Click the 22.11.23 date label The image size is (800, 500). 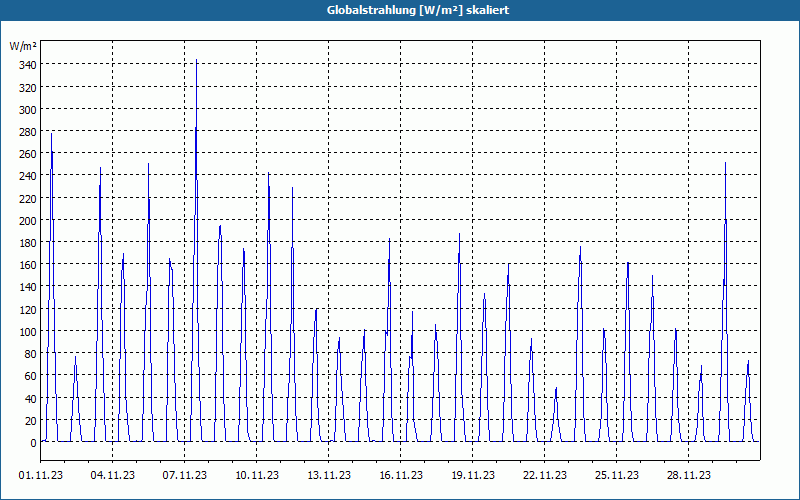[x=544, y=476]
